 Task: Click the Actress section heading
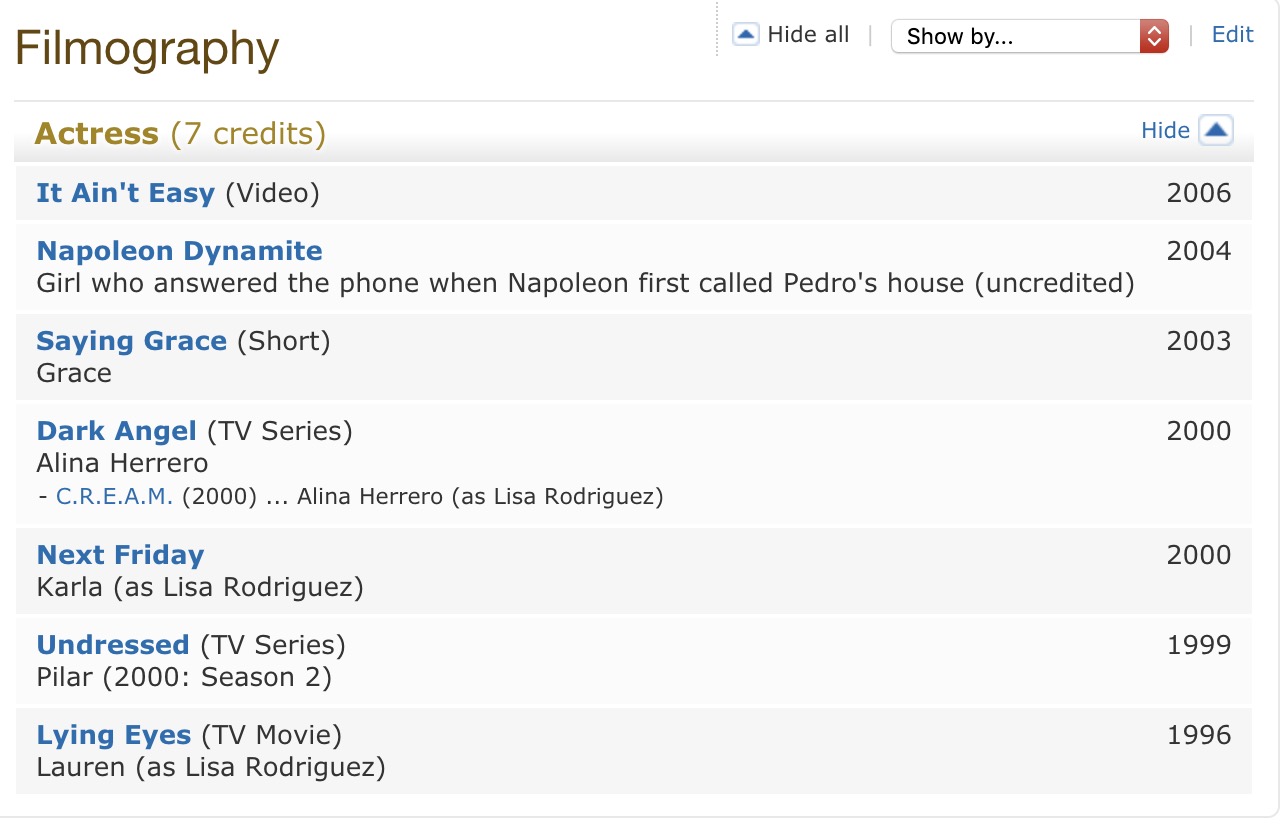[96, 133]
